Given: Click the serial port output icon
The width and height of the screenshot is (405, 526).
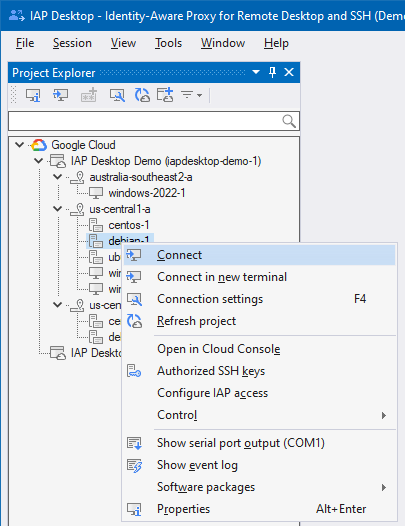Looking at the screenshot, I should pos(134,443).
